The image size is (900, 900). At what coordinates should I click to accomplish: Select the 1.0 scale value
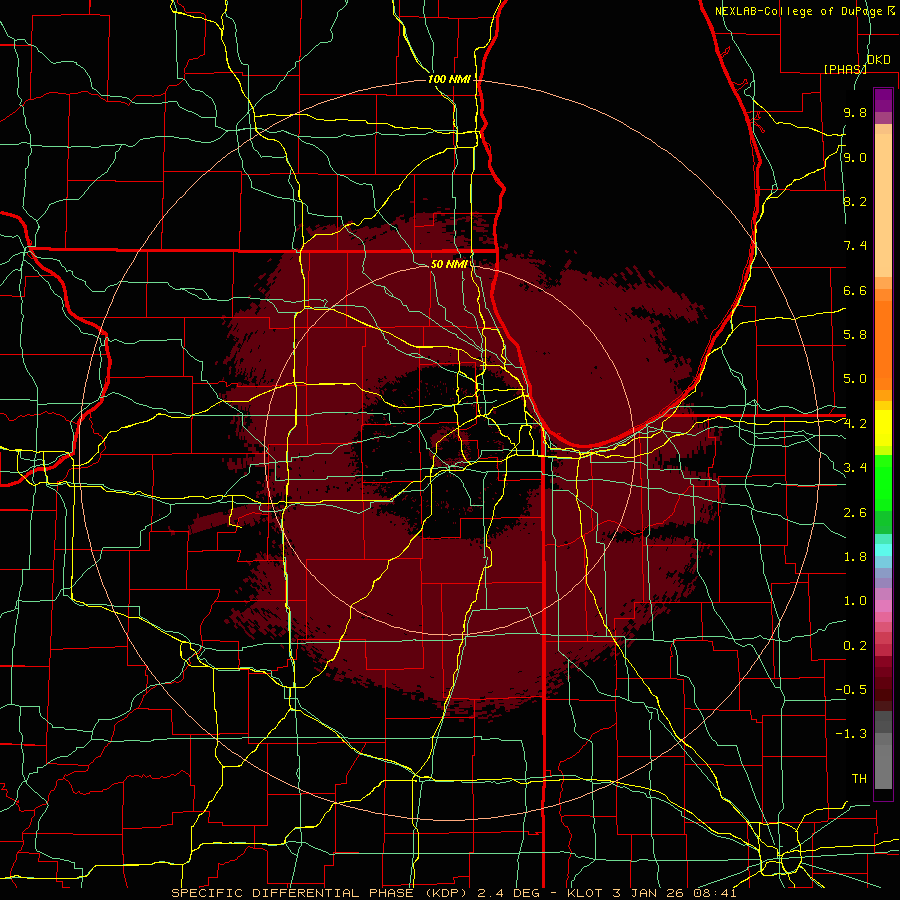[855, 601]
